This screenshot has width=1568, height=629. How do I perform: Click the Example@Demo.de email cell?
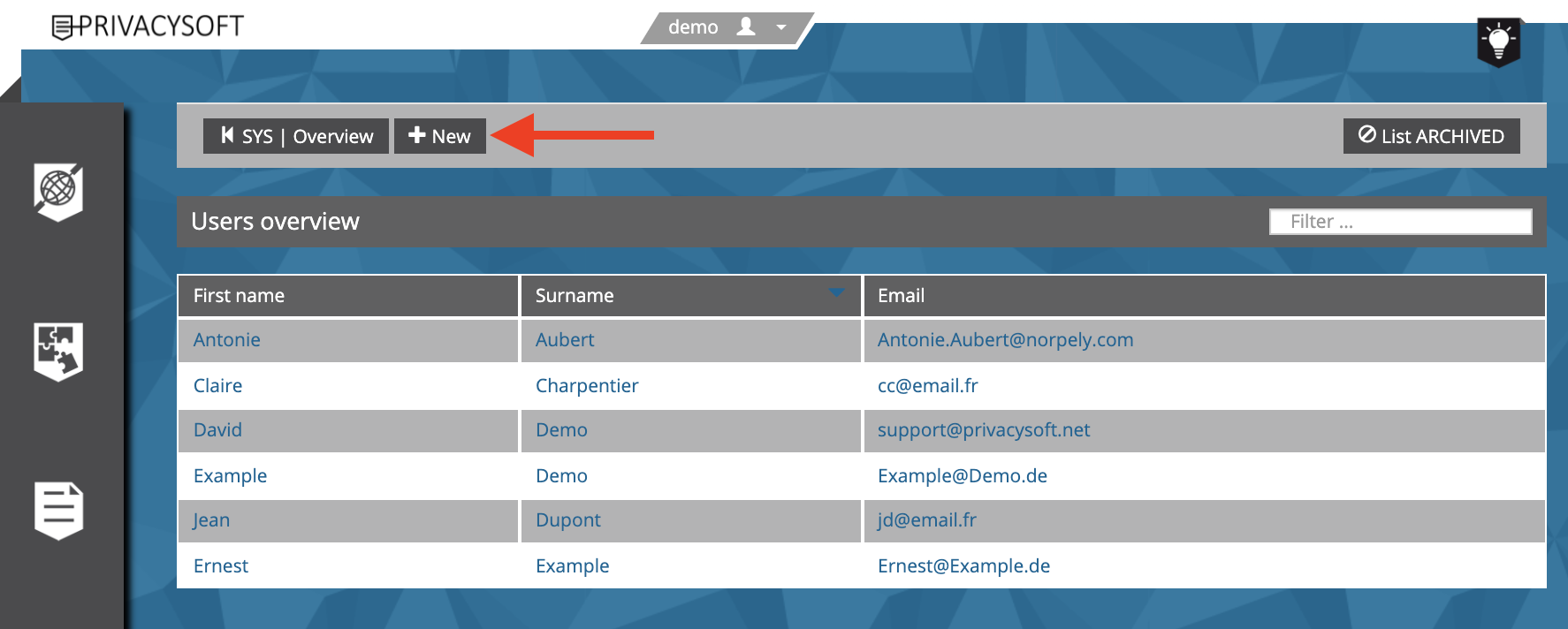pos(1204,476)
